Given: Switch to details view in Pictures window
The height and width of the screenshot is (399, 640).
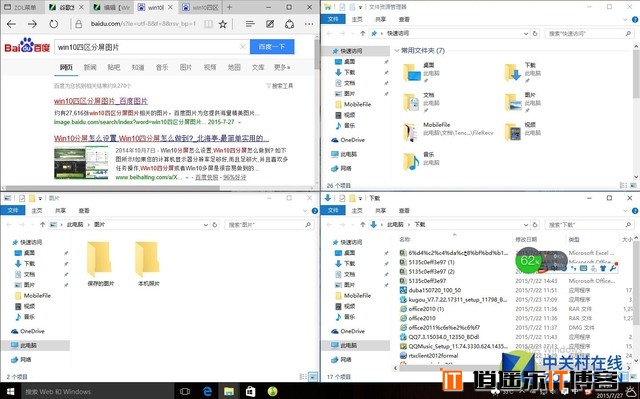Looking at the screenshot, I should 304,377.
